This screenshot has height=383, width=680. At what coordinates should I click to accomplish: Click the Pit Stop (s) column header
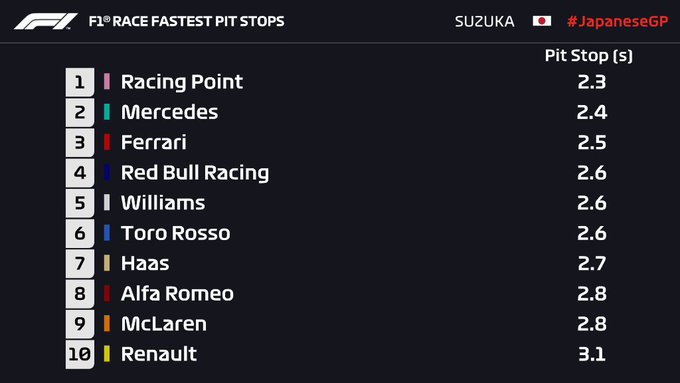coord(588,56)
